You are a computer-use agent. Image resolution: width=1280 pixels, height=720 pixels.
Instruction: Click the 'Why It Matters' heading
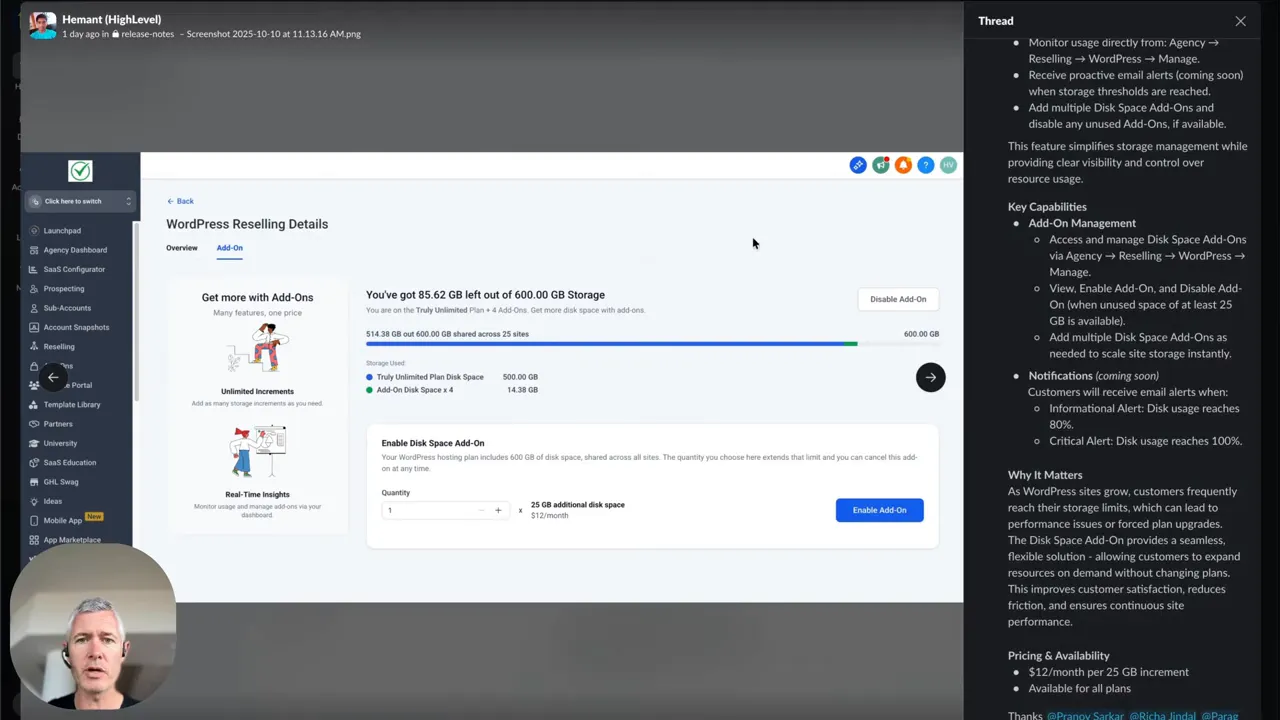(1045, 475)
